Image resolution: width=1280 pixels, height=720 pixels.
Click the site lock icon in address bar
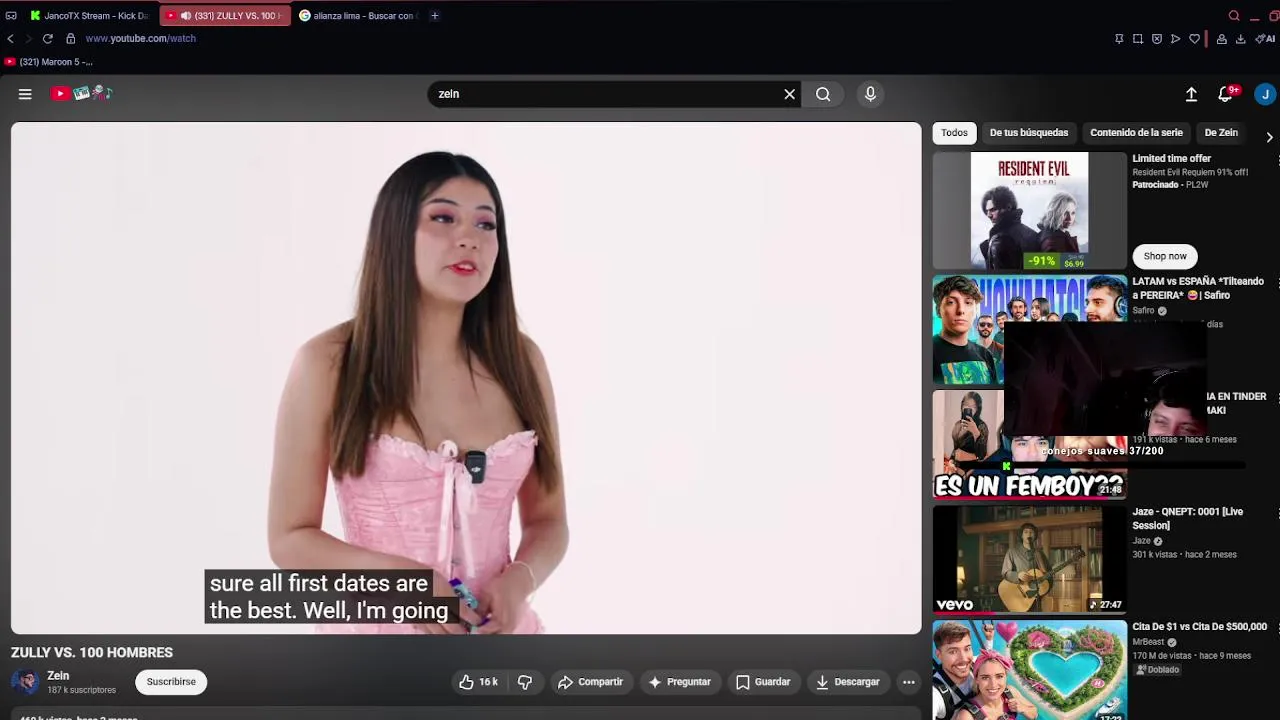70,39
